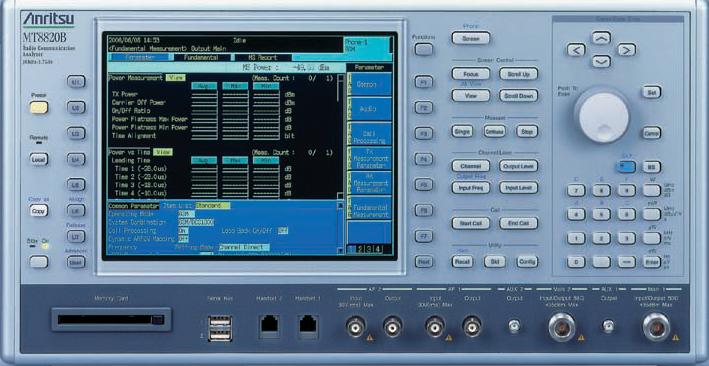Image resolution: width=709 pixels, height=366 pixels.
Task: Tap the up arrow cursor key
Action: (x=601, y=38)
